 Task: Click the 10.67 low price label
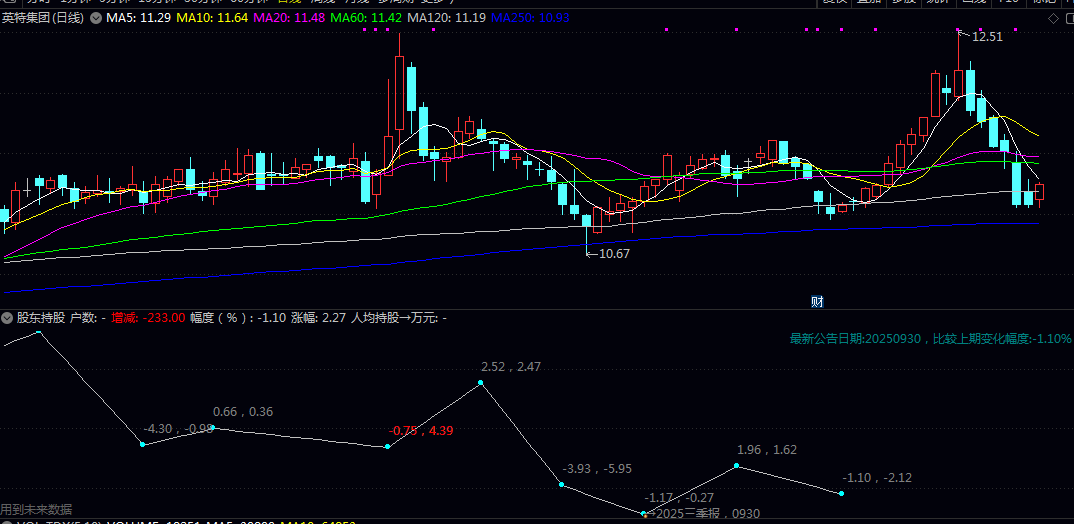[x=614, y=254]
